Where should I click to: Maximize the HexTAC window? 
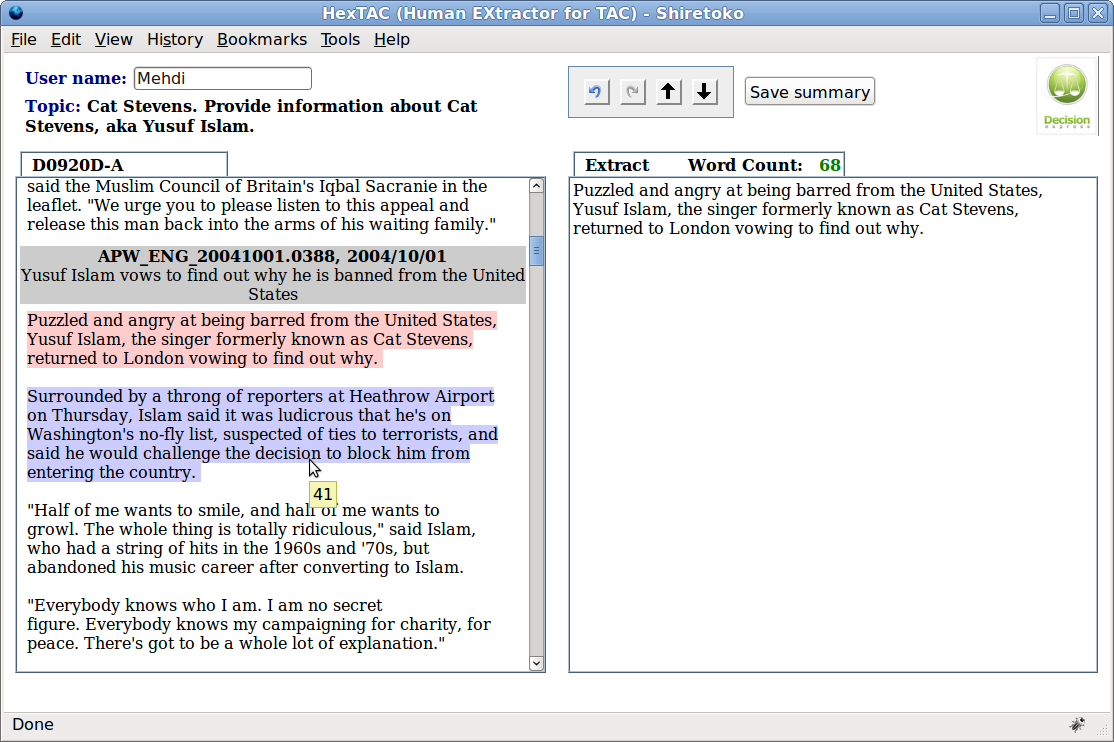click(1074, 13)
